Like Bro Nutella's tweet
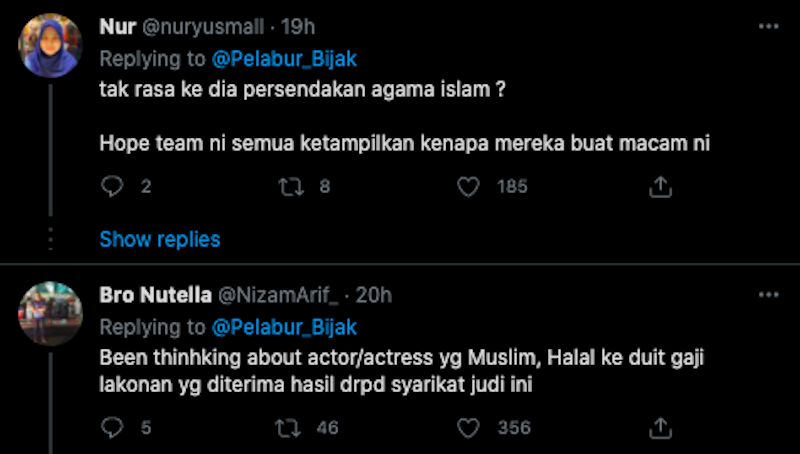Image resolution: width=800 pixels, height=454 pixels. tap(469, 428)
